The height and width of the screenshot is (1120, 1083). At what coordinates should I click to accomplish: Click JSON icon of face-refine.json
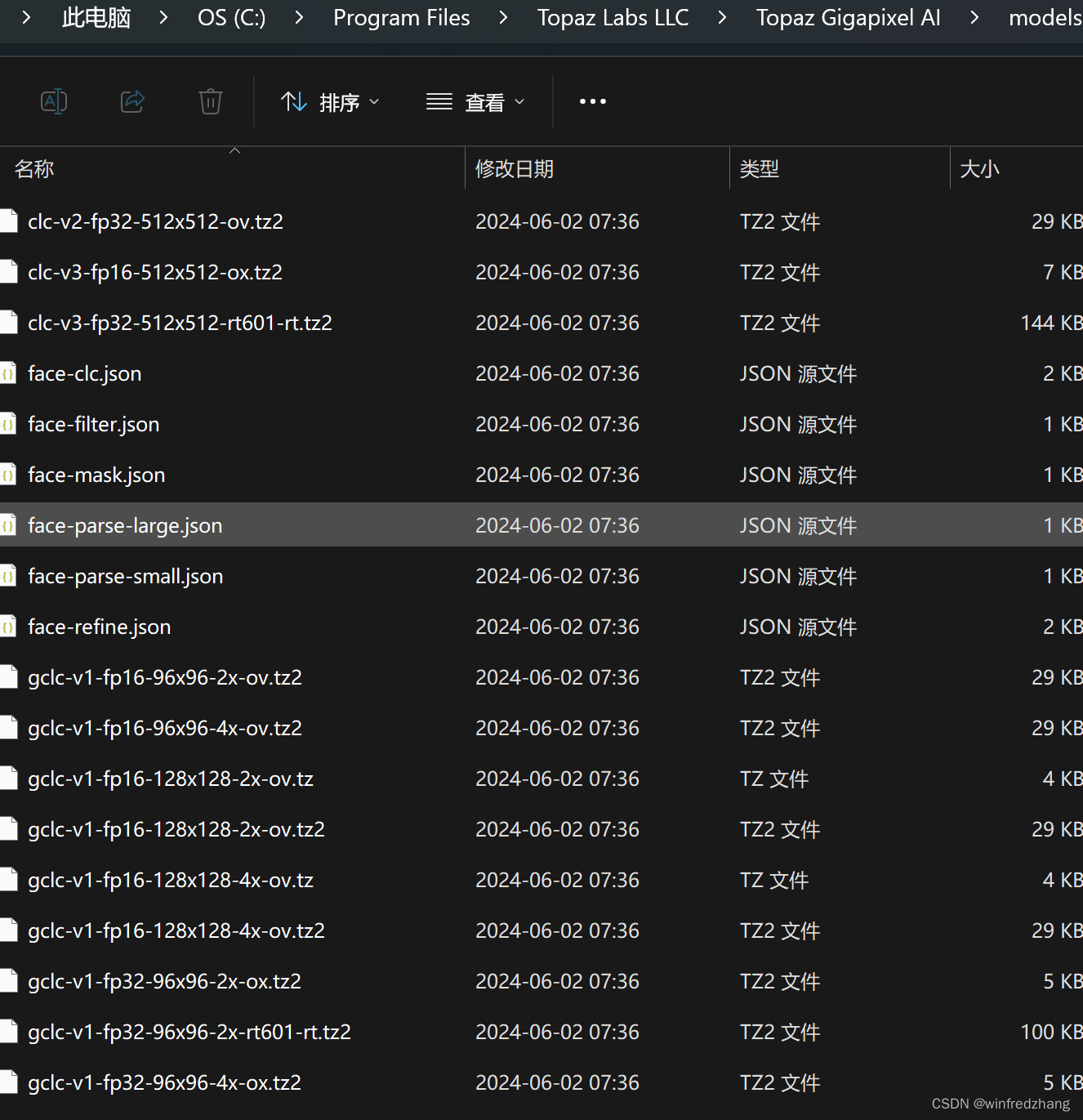click(8, 627)
